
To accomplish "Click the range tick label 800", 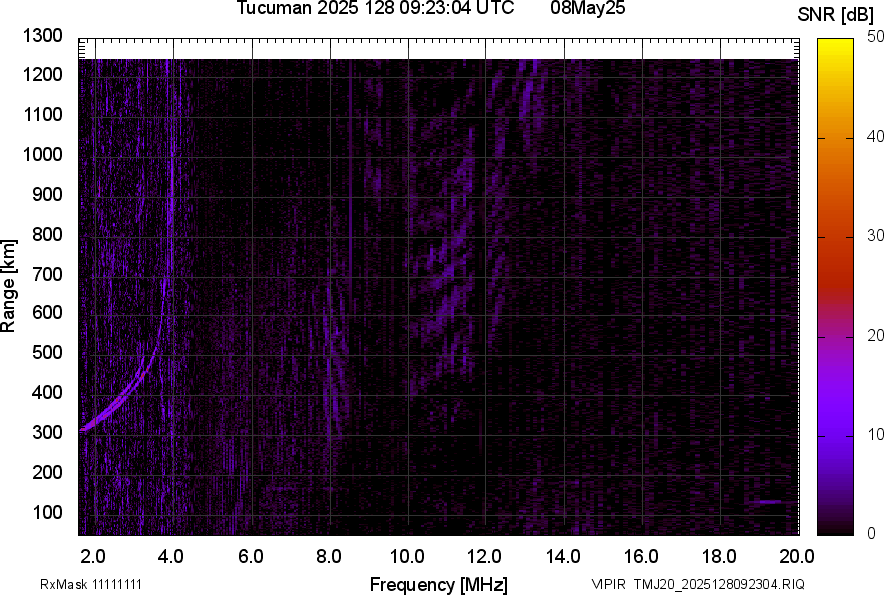I will (47, 234).
